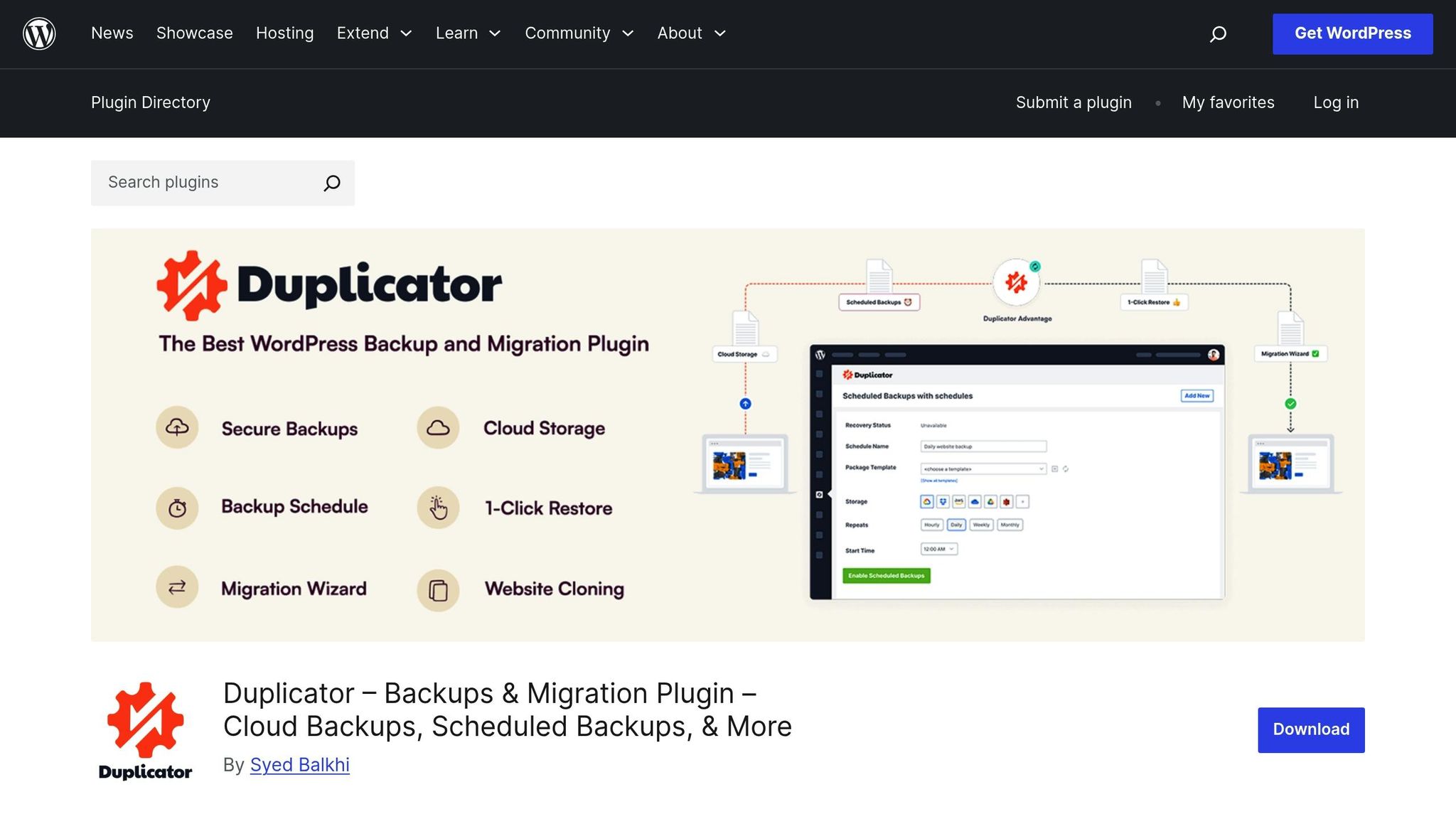Screen dimensions: 1456x819
Task: Open the Extend menu item
Action: [x=363, y=33]
